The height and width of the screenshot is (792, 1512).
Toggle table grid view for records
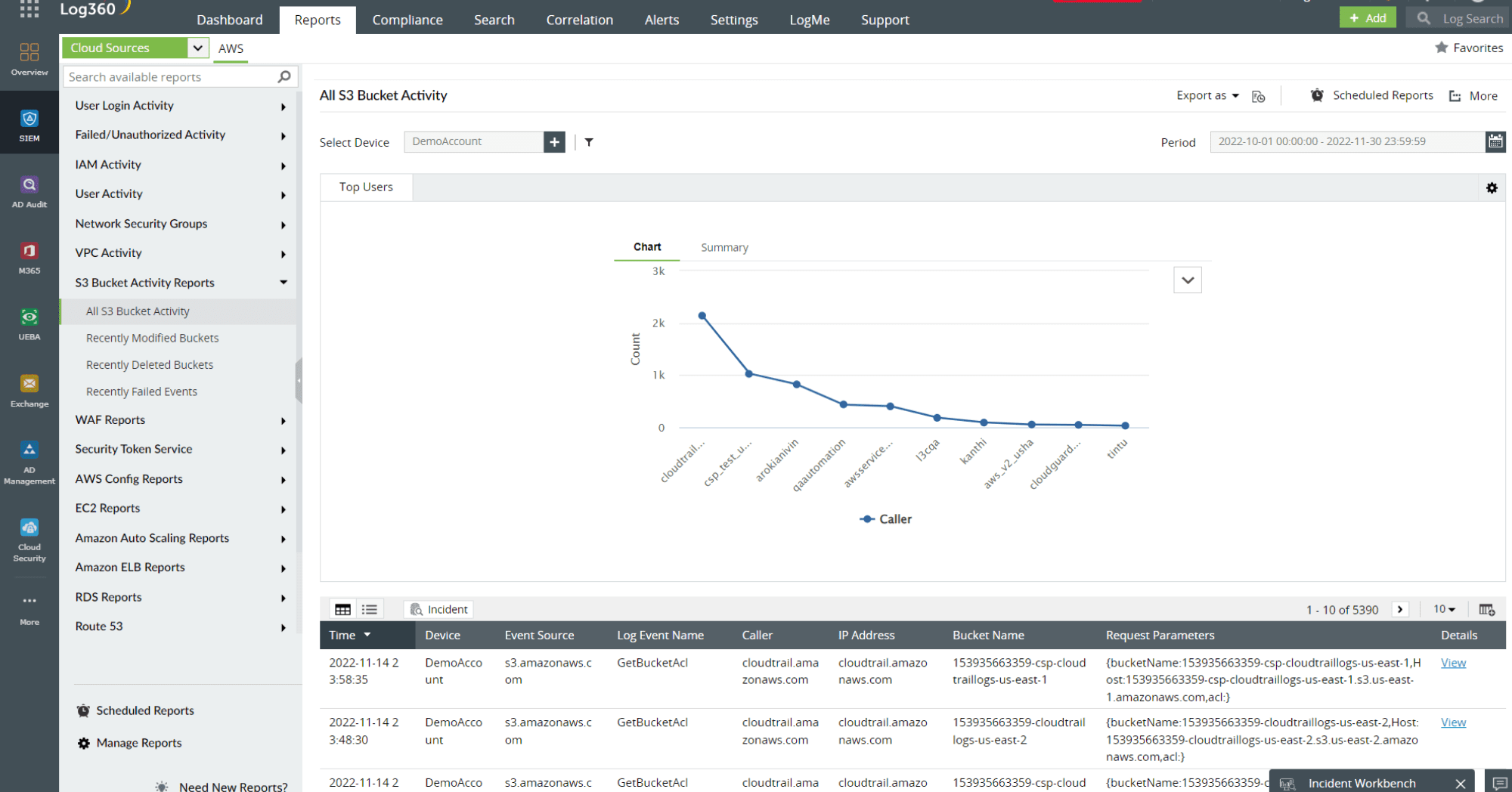pos(342,608)
